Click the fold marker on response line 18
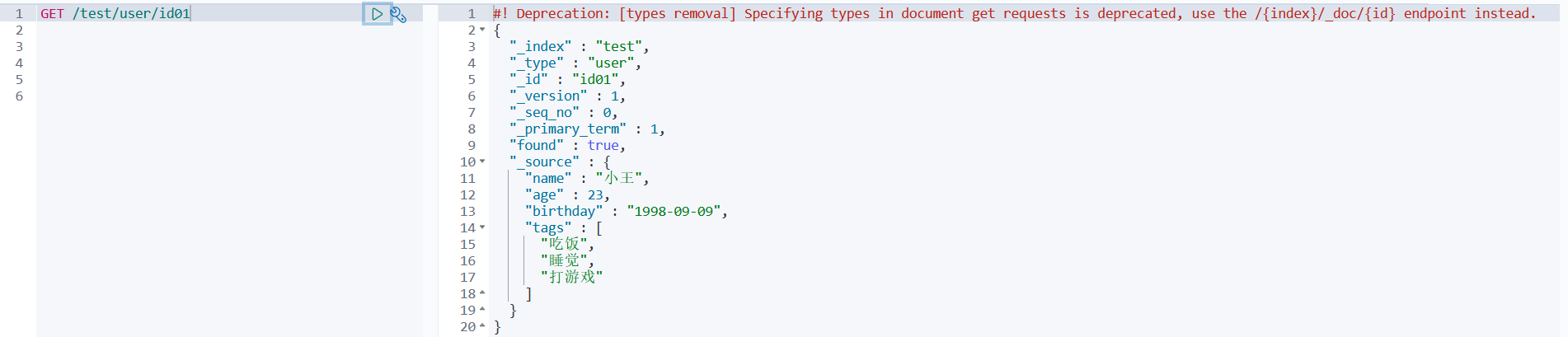The width and height of the screenshot is (1568, 337). pos(482,294)
